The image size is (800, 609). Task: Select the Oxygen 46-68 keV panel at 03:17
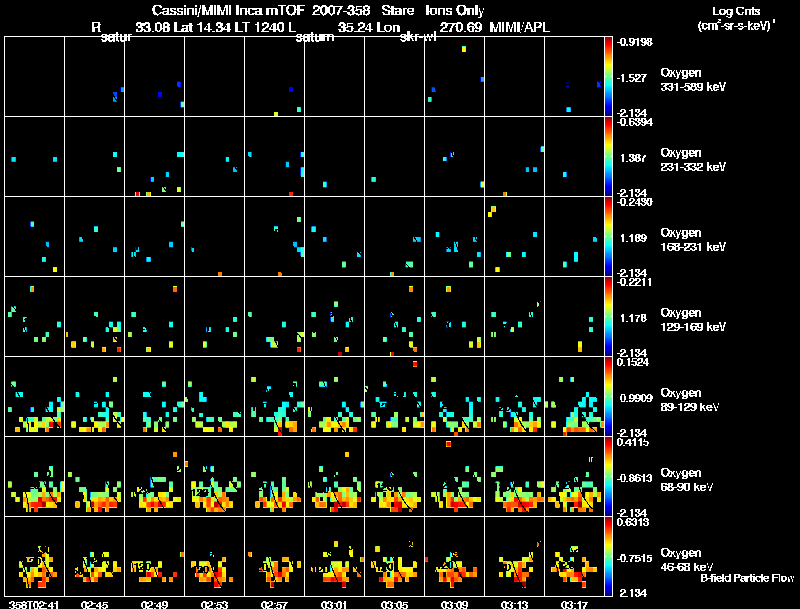pyautogui.click(x=574, y=556)
